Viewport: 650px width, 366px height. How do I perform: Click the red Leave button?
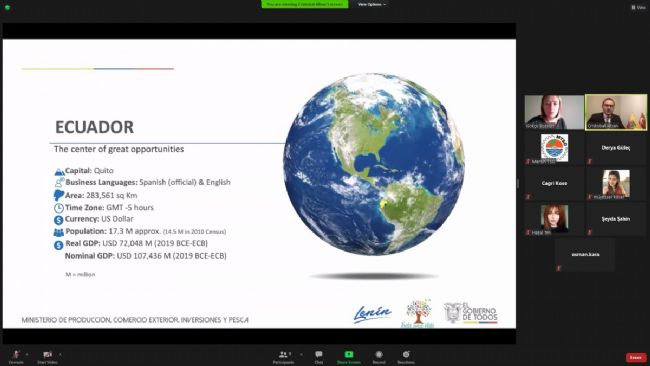pos(635,357)
